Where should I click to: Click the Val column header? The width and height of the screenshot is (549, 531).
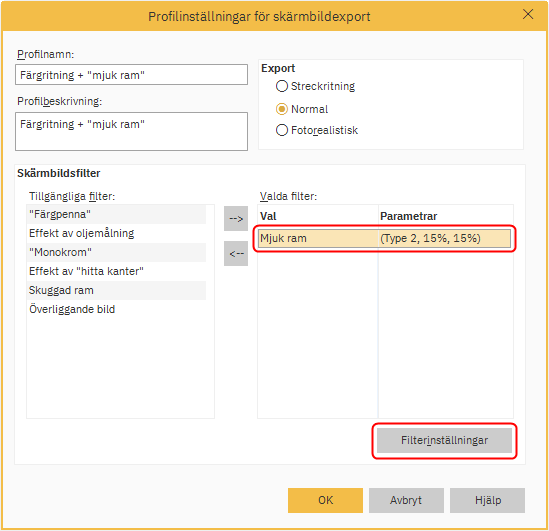(318, 216)
